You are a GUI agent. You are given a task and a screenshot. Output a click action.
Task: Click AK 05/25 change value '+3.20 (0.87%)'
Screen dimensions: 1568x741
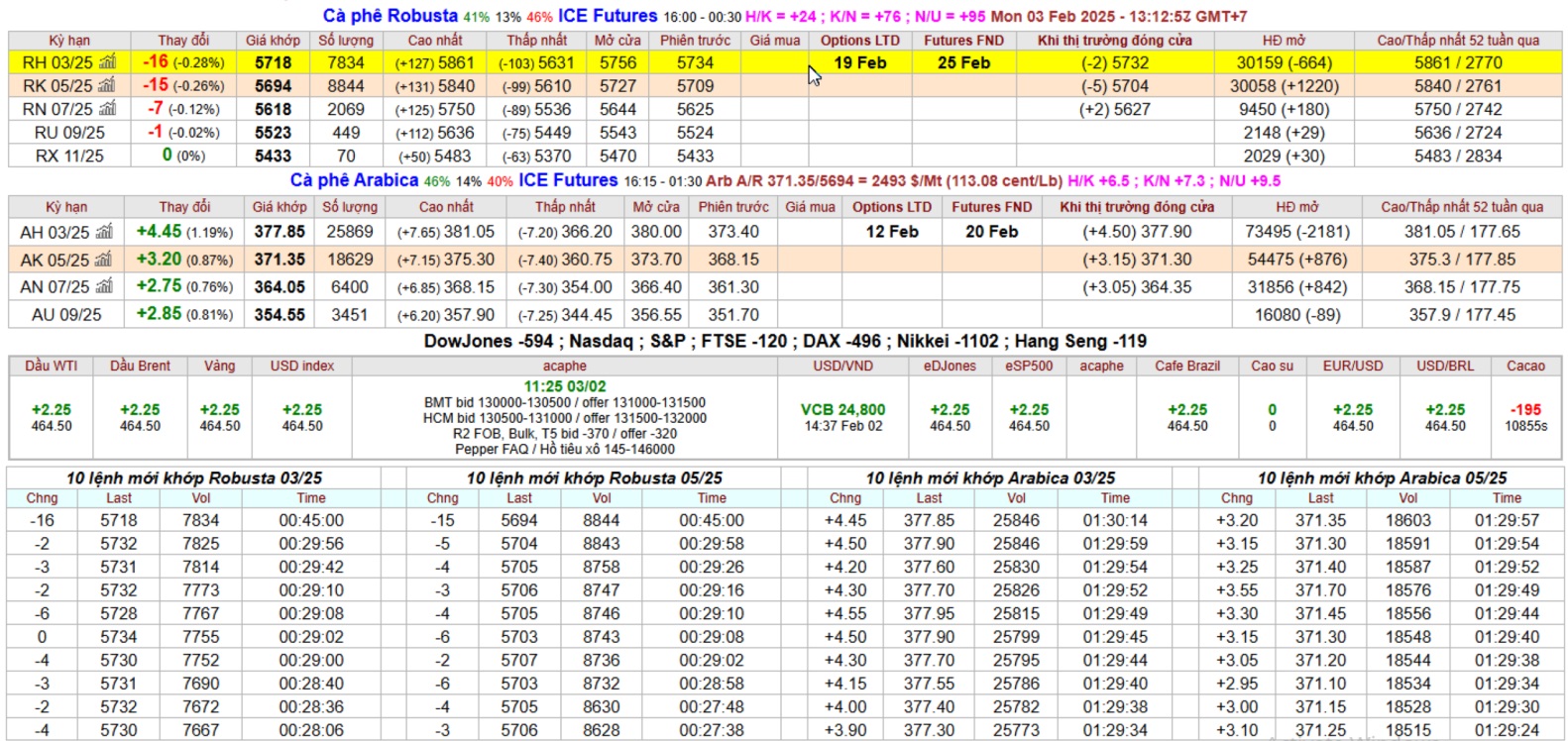[184, 260]
